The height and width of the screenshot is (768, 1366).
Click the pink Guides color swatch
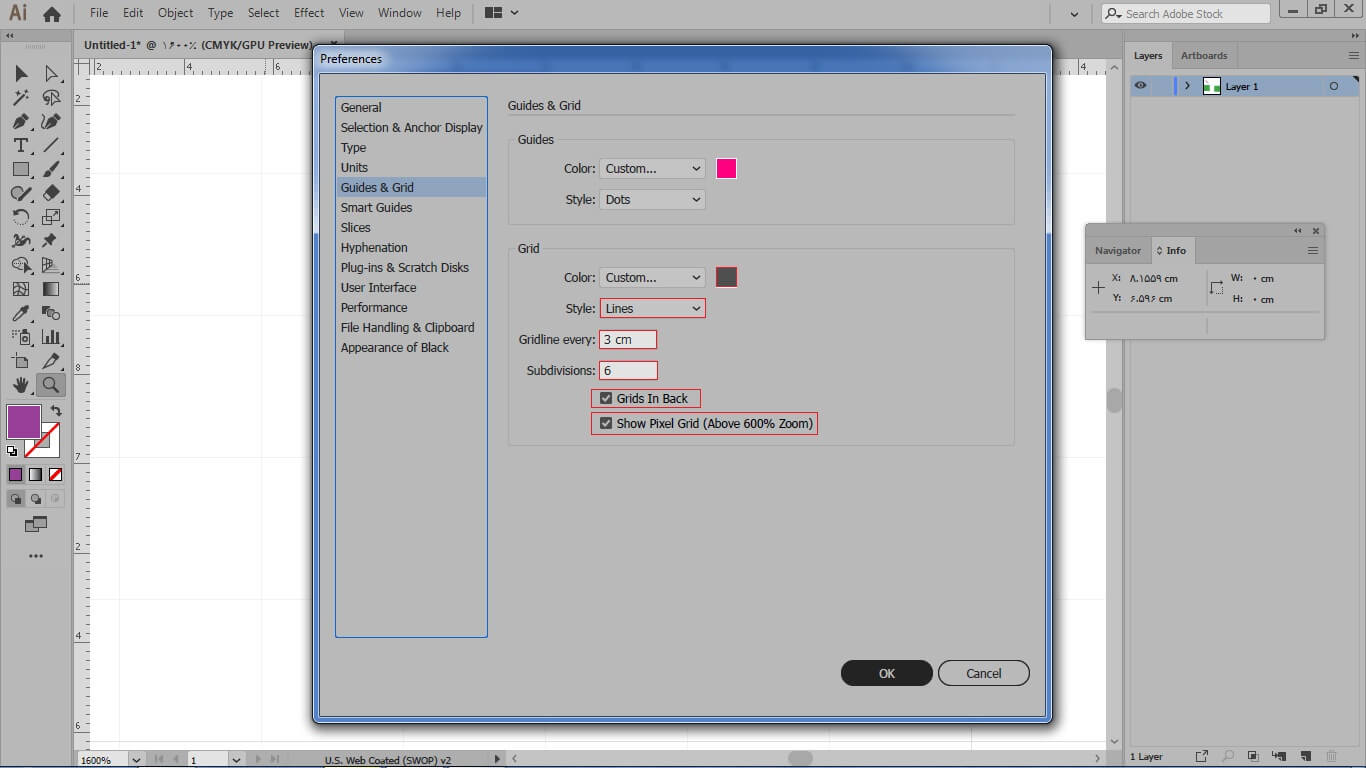pyautogui.click(x=726, y=168)
